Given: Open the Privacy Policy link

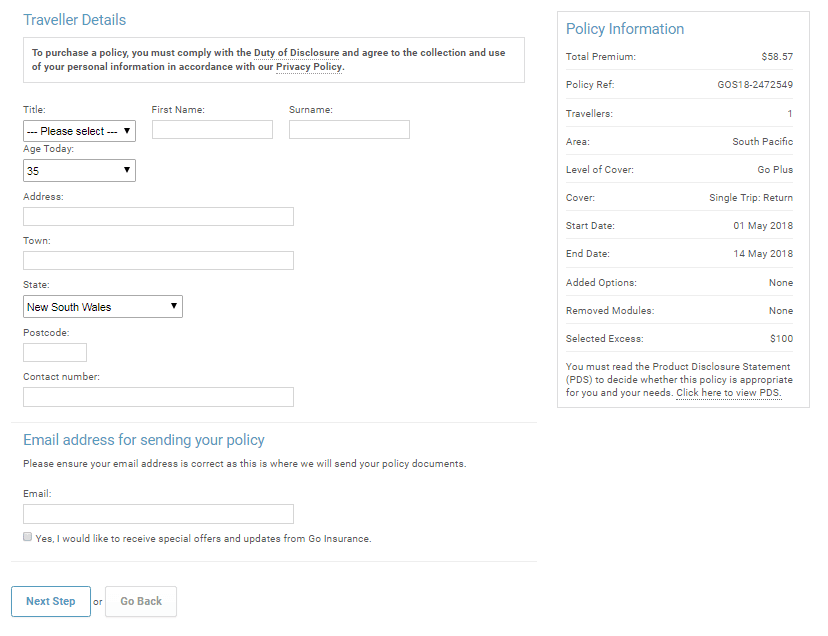Looking at the screenshot, I should tap(308, 67).
